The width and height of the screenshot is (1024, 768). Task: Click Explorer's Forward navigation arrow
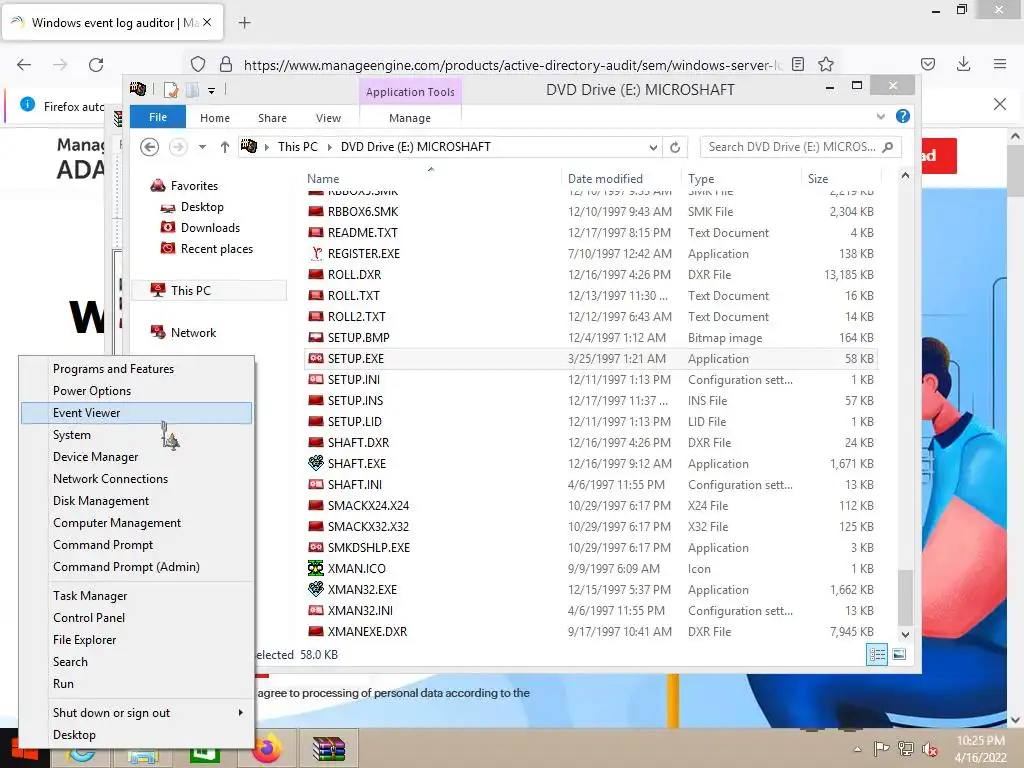pos(178,147)
